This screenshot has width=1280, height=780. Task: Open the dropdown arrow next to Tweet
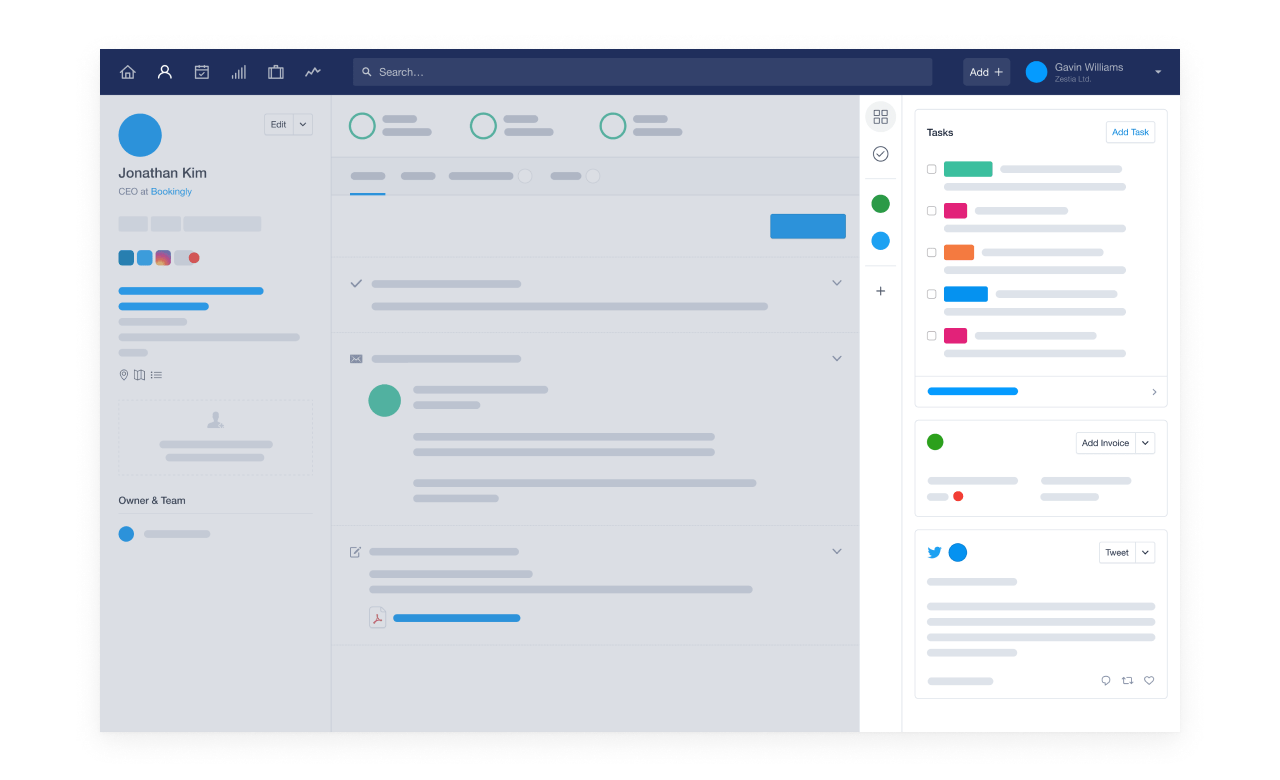coord(1145,552)
